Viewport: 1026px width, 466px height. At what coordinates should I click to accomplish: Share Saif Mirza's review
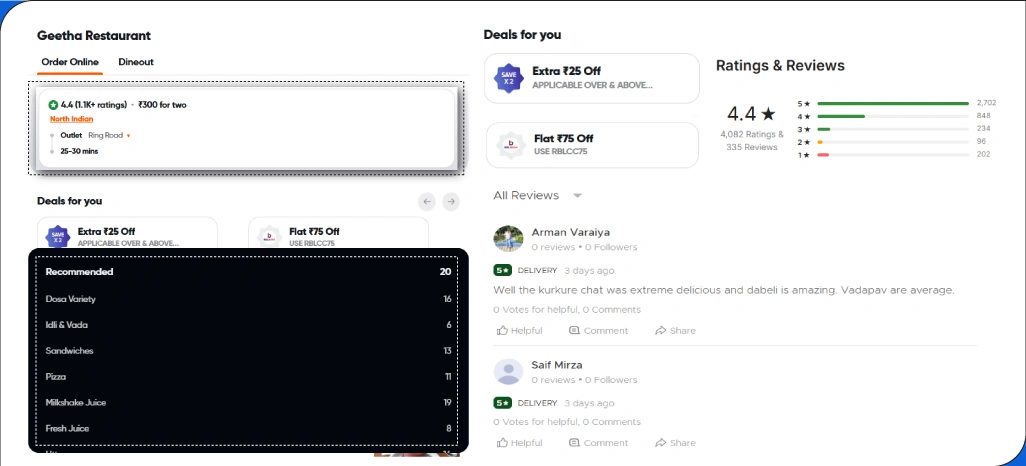(675, 443)
